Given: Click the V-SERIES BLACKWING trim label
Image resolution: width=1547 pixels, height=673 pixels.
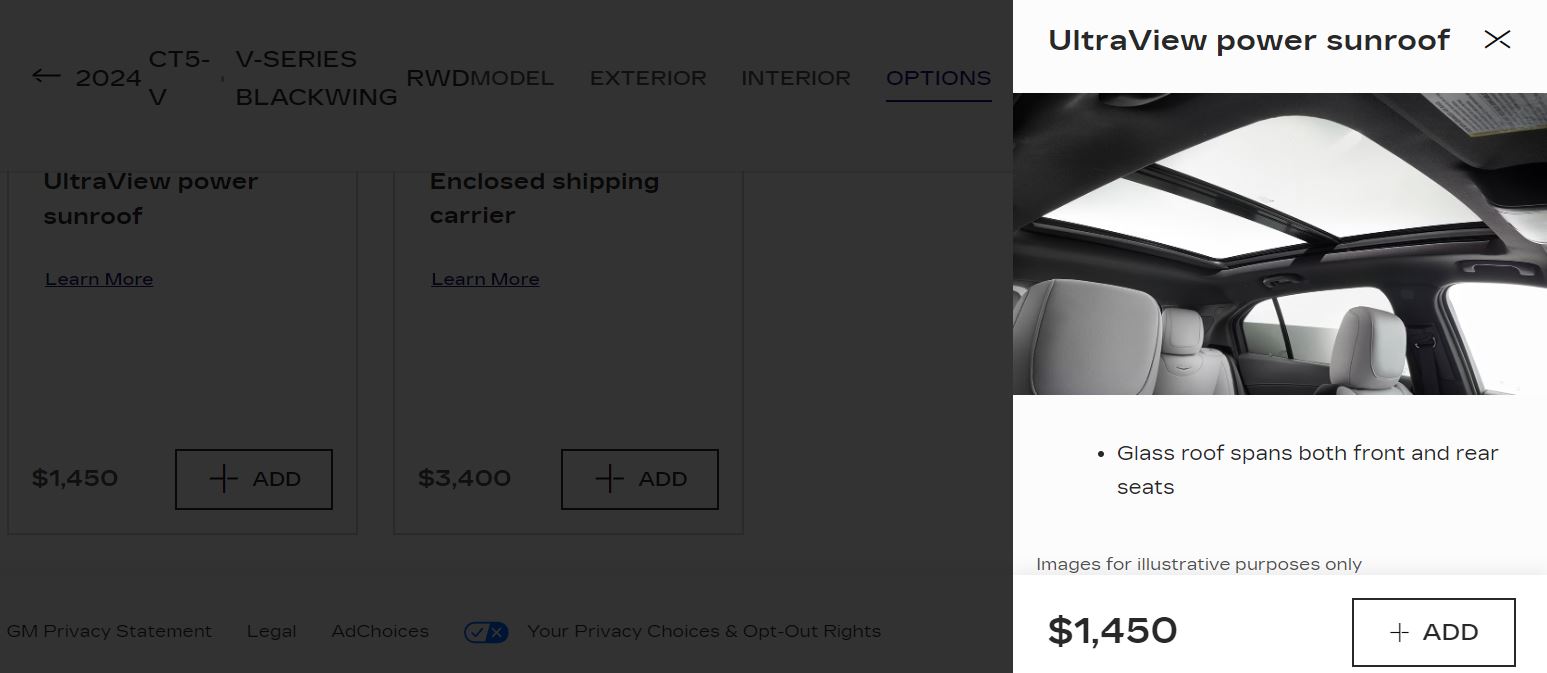Looking at the screenshot, I should [316, 78].
